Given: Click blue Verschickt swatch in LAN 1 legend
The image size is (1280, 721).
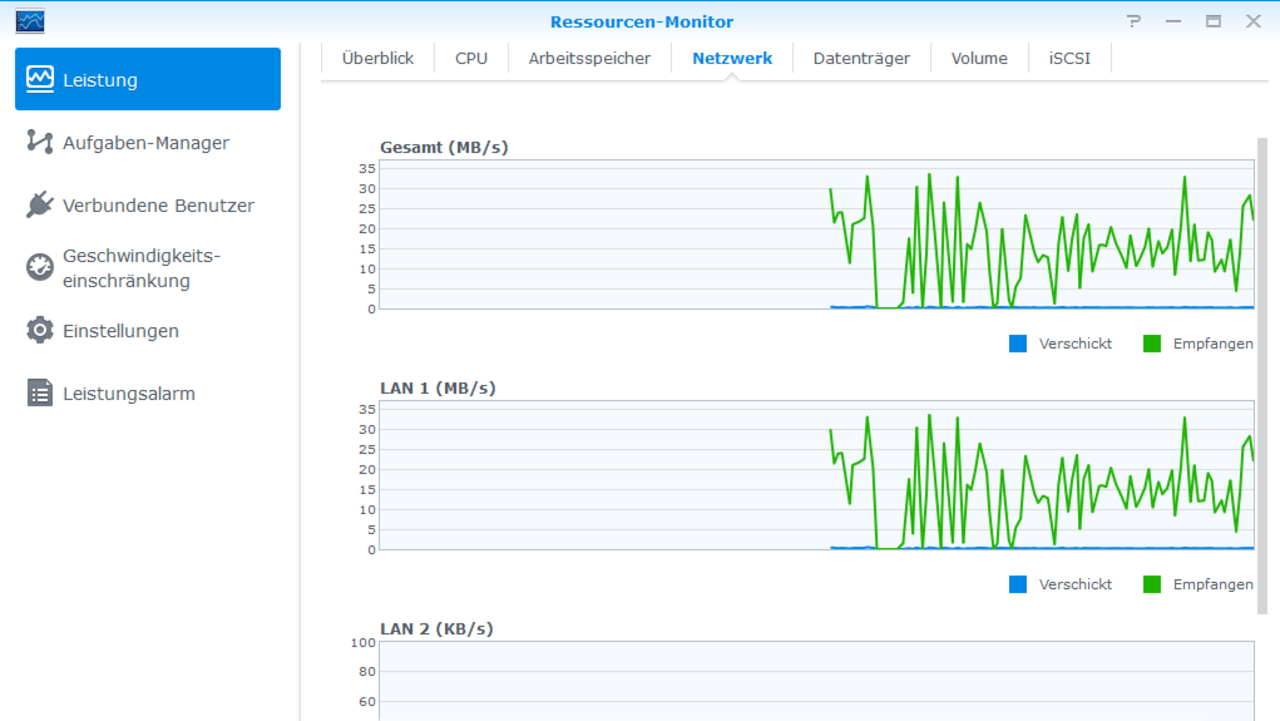Looking at the screenshot, I should click(x=1018, y=584).
